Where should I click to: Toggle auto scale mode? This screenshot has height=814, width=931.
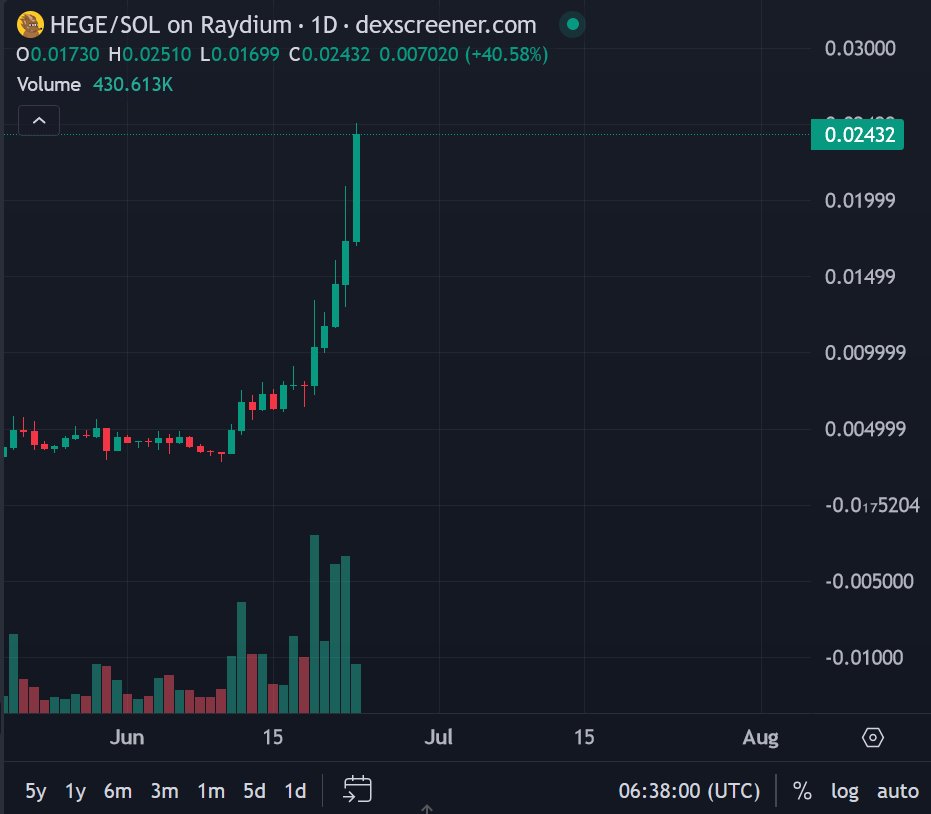[898, 791]
